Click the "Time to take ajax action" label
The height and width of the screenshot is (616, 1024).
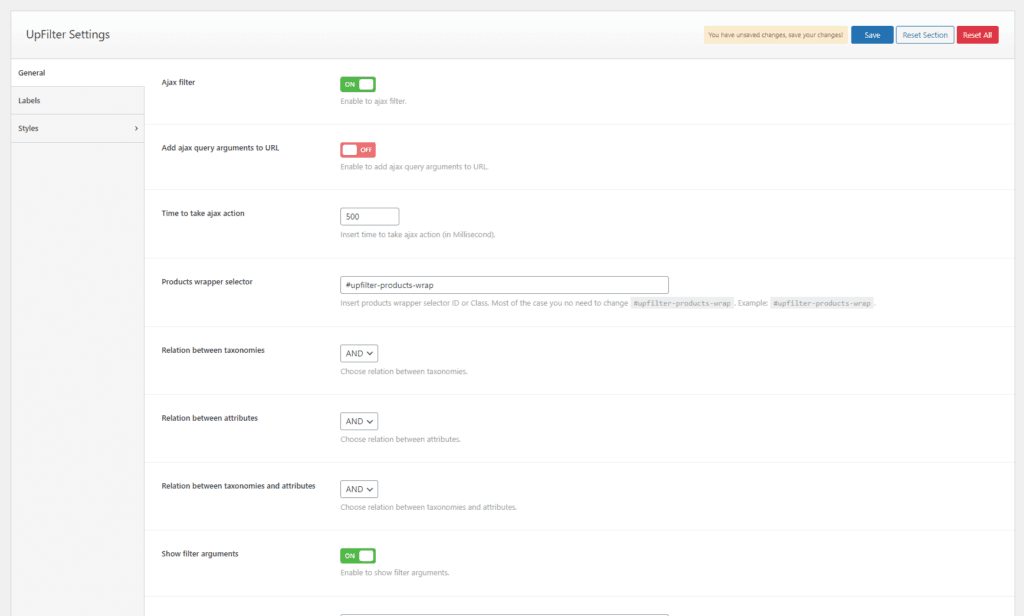(x=203, y=214)
